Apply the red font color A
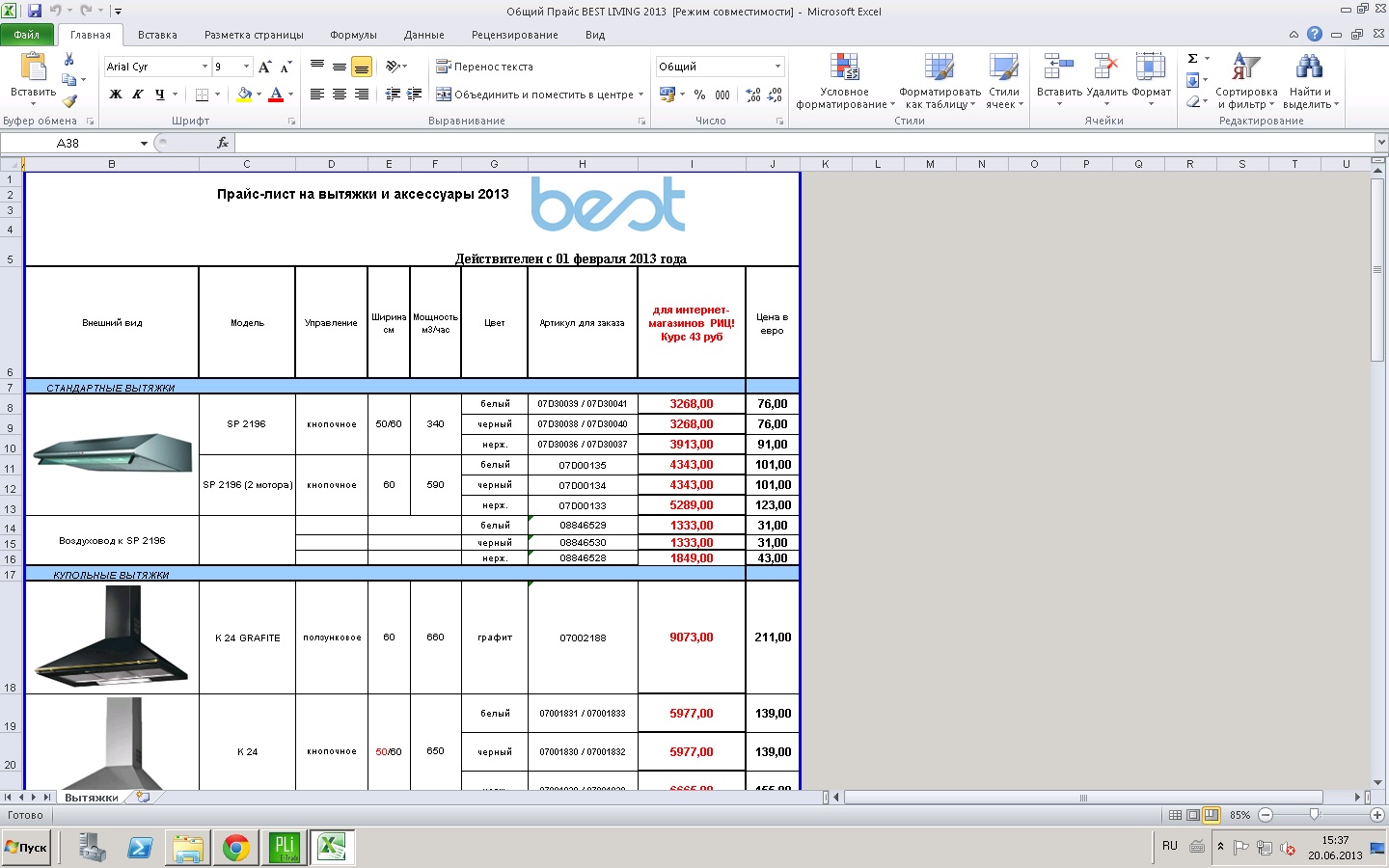 (x=276, y=95)
